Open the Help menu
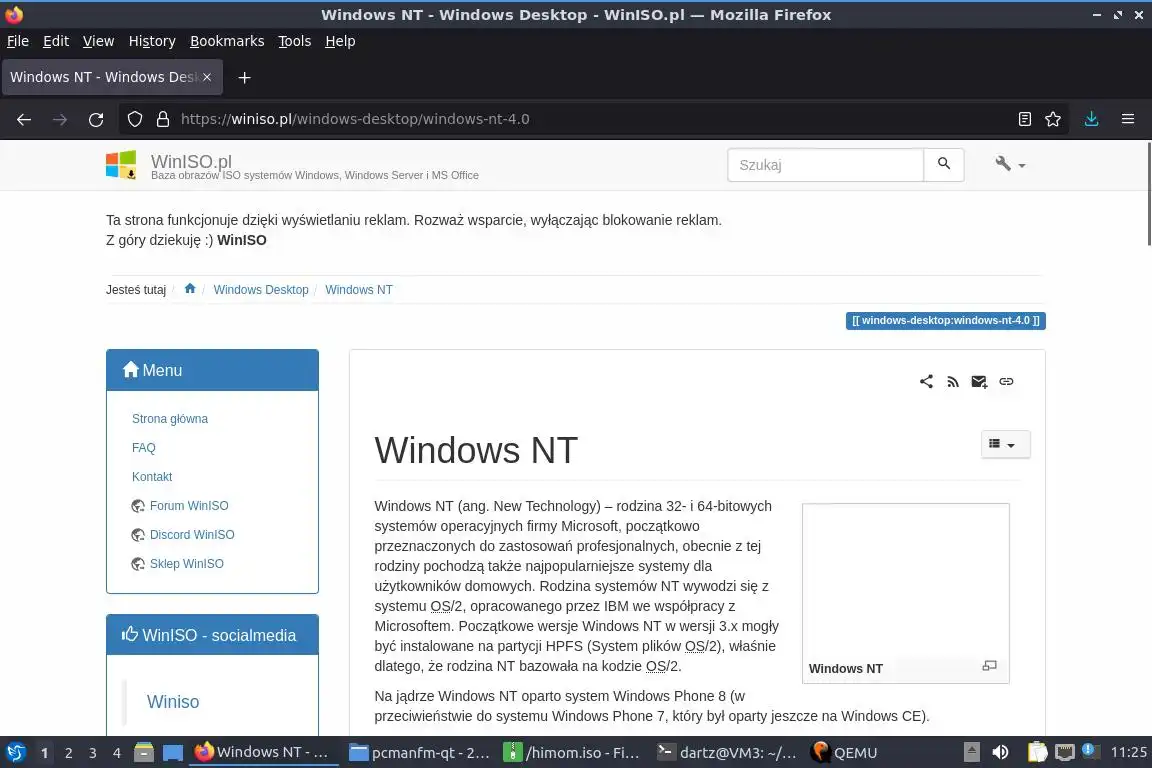 pyautogui.click(x=340, y=41)
